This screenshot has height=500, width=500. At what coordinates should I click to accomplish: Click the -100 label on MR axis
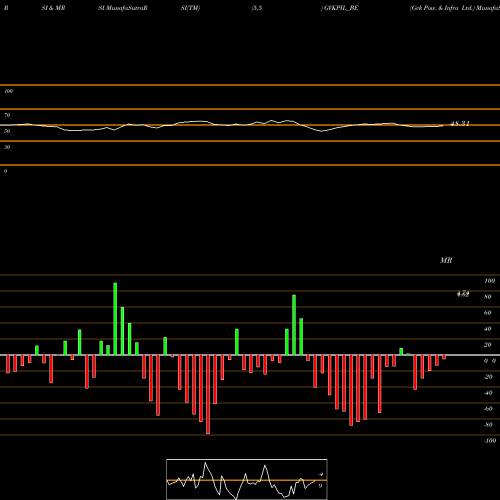490,441
